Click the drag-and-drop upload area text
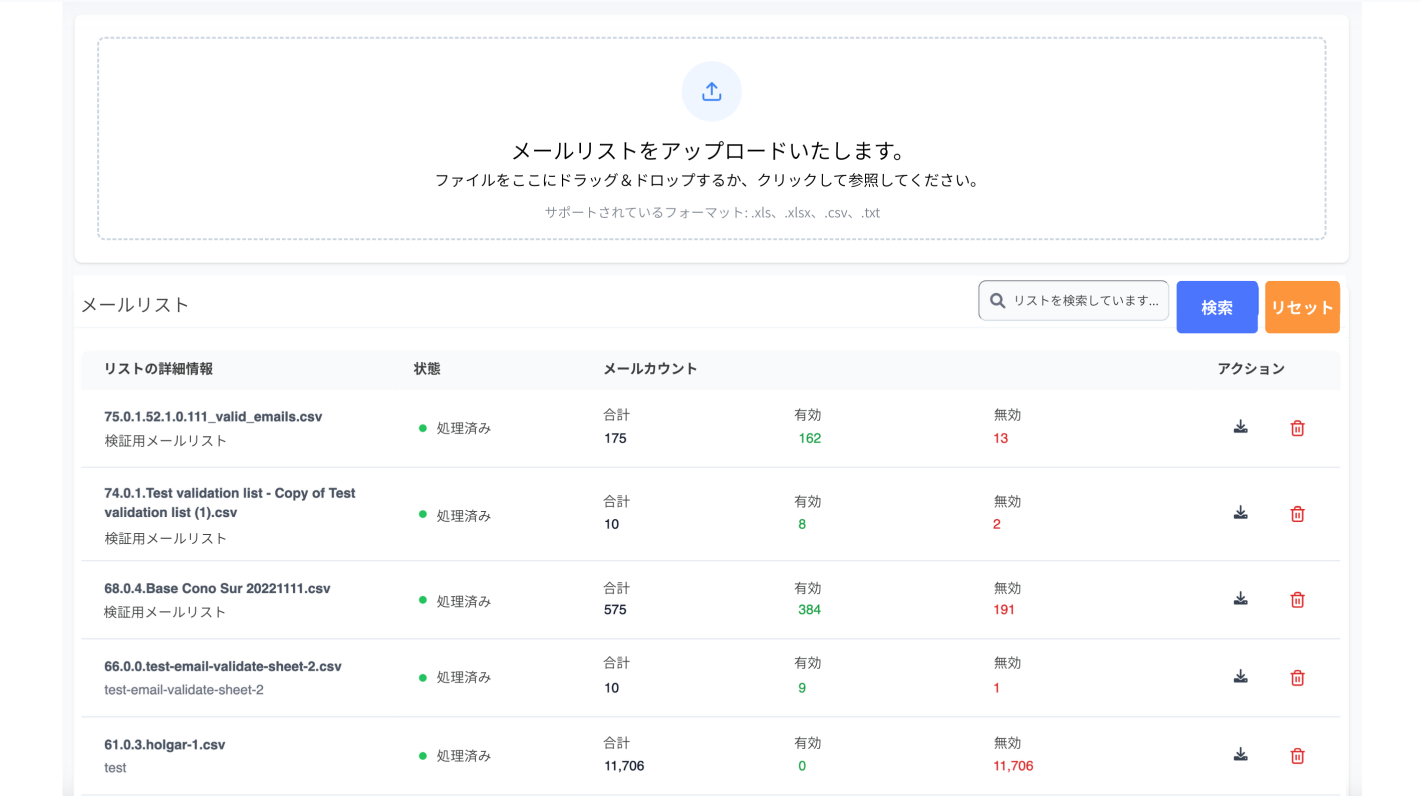This screenshot has width=1420, height=800. [706, 181]
